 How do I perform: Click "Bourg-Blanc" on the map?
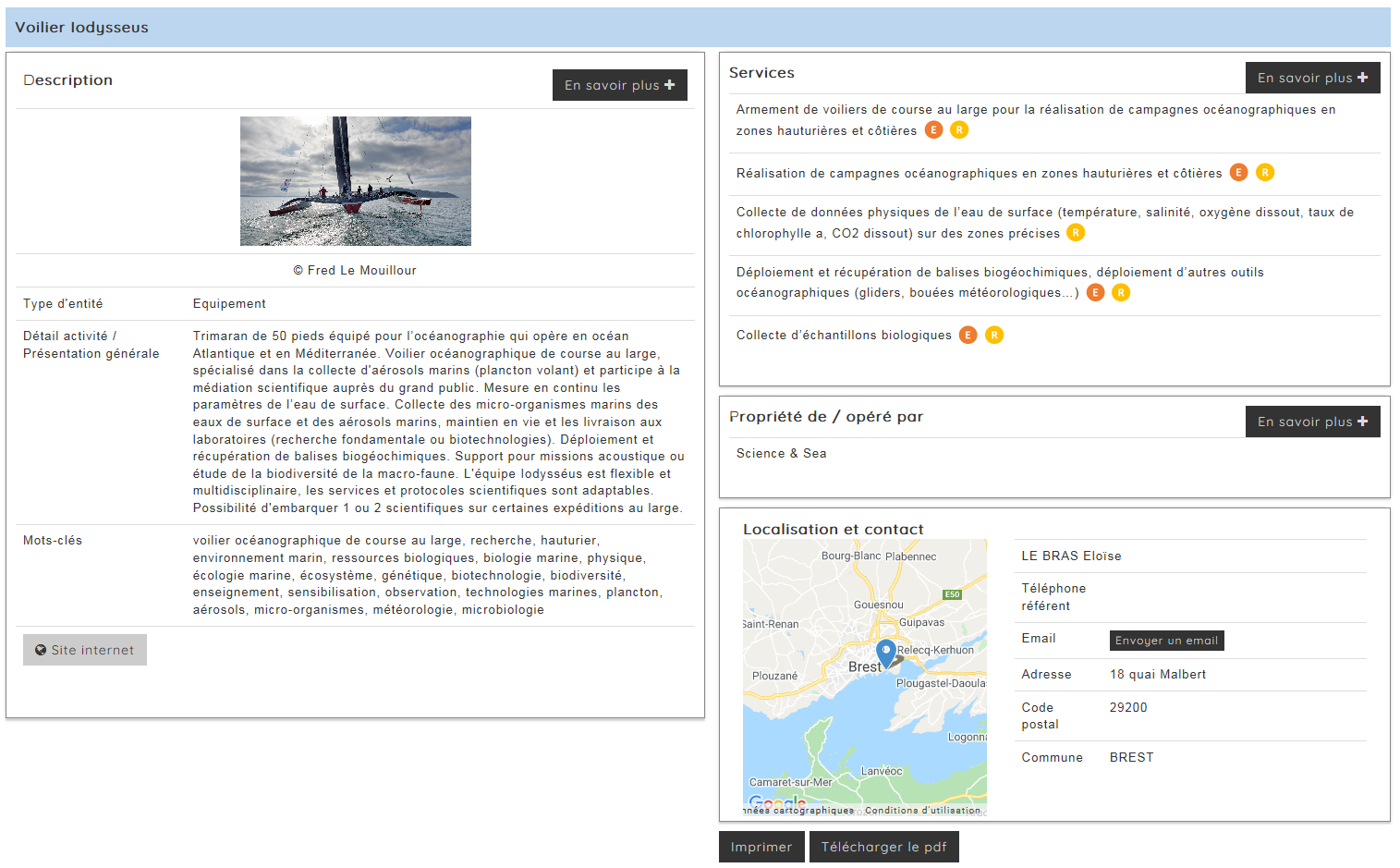click(x=851, y=556)
